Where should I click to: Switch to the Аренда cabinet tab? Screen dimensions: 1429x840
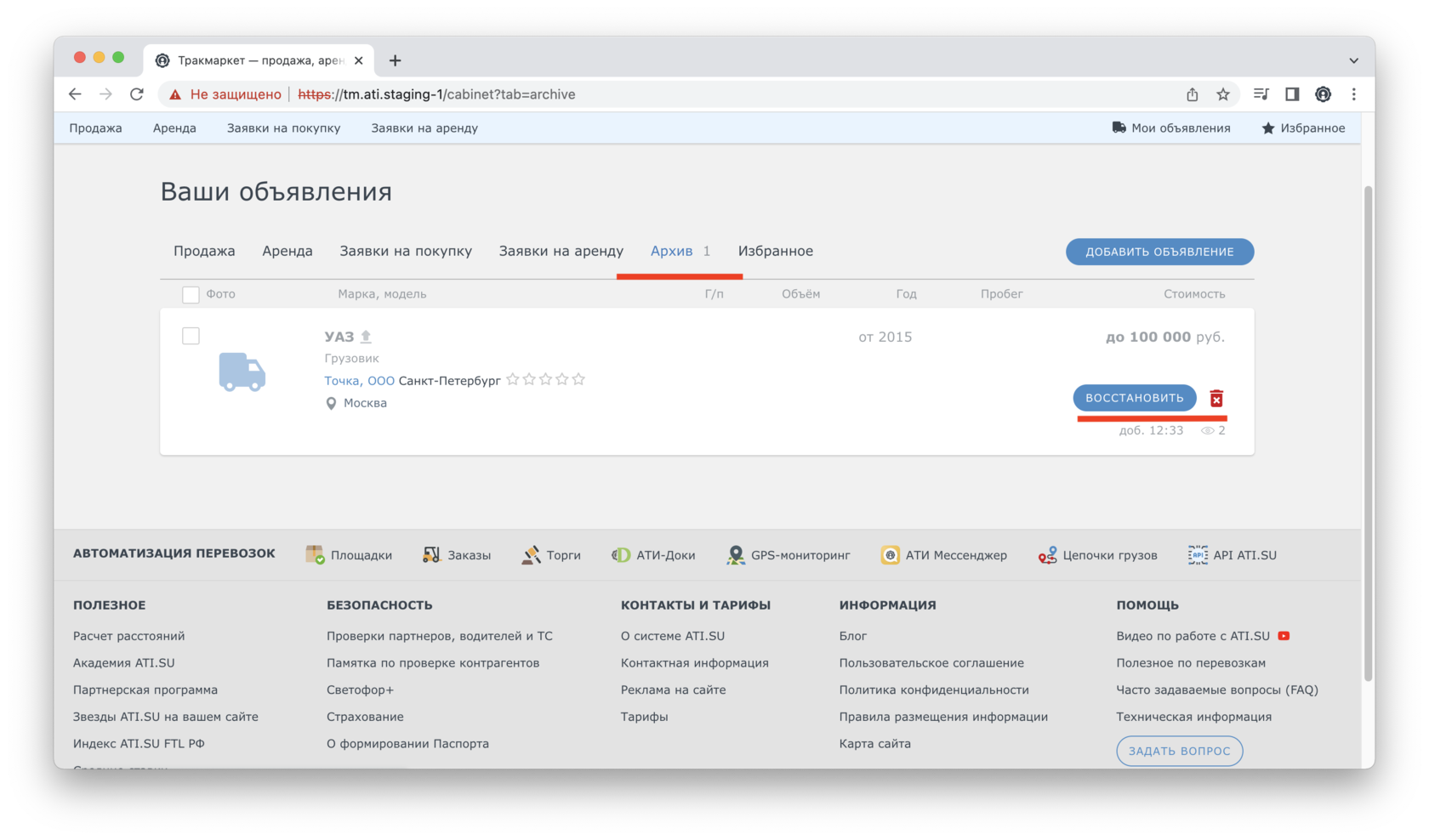(288, 251)
